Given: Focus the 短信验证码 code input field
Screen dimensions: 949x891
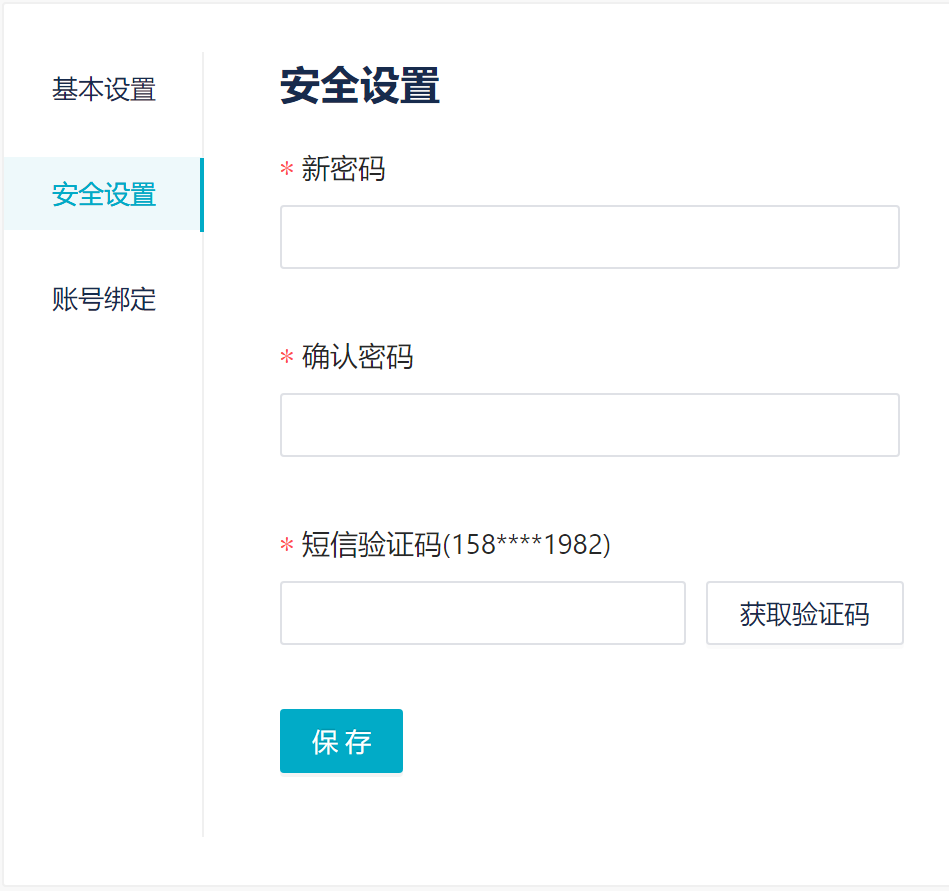Looking at the screenshot, I should [x=482, y=613].
